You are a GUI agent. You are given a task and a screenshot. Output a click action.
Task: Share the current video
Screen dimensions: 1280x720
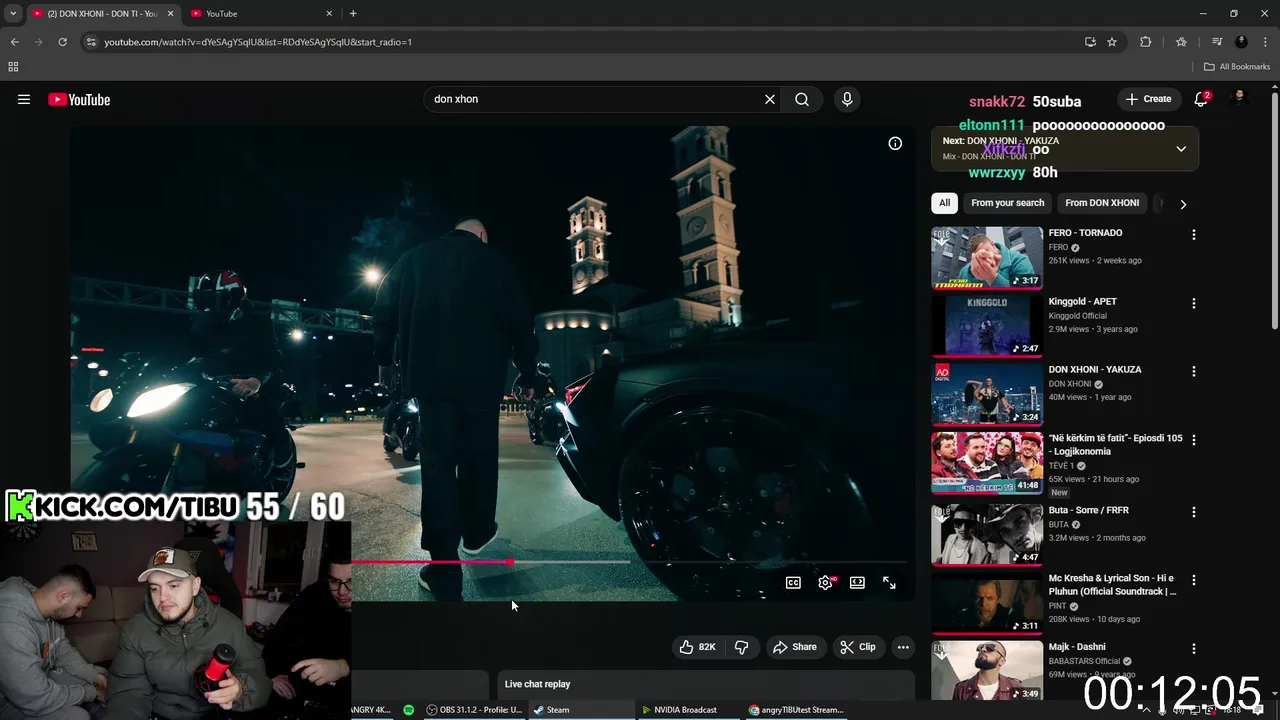click(x=795, y=647)
